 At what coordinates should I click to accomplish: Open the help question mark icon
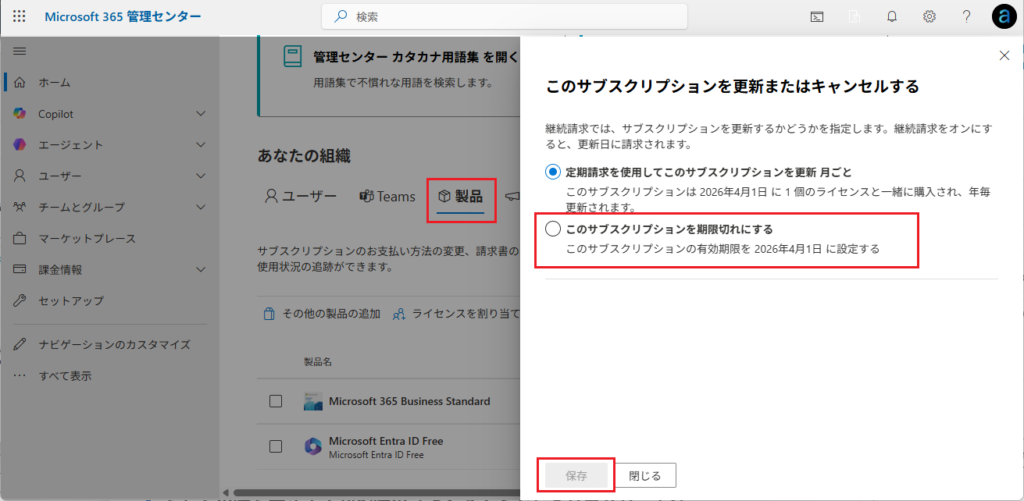click(x=967, y=17)
